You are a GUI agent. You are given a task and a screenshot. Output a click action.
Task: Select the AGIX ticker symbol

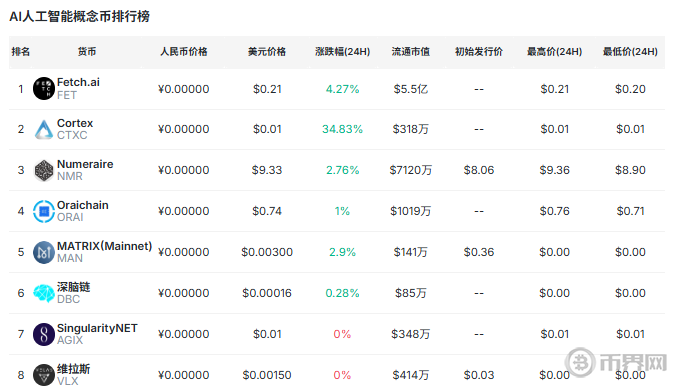coord(70,340)
